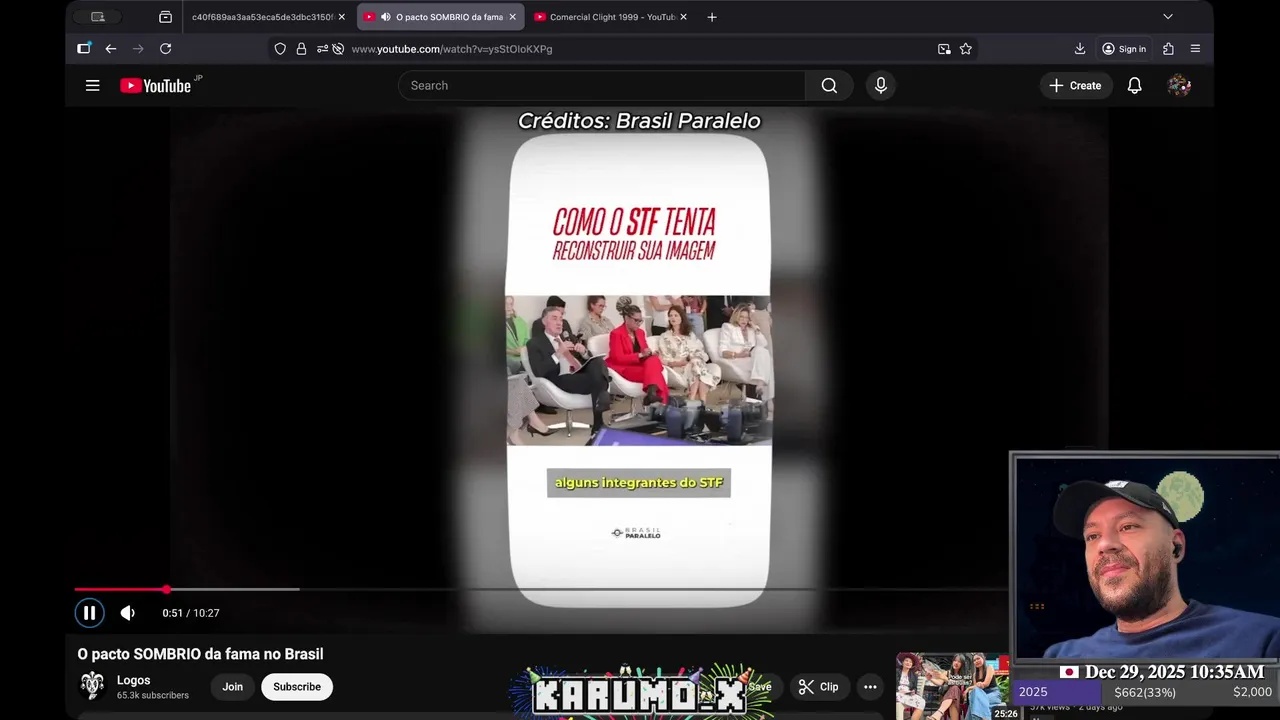Viewport: 1280px width, 720px height.
Task: Click the video title O pacto SOMBRIO
Action: [x=201, y=654]
